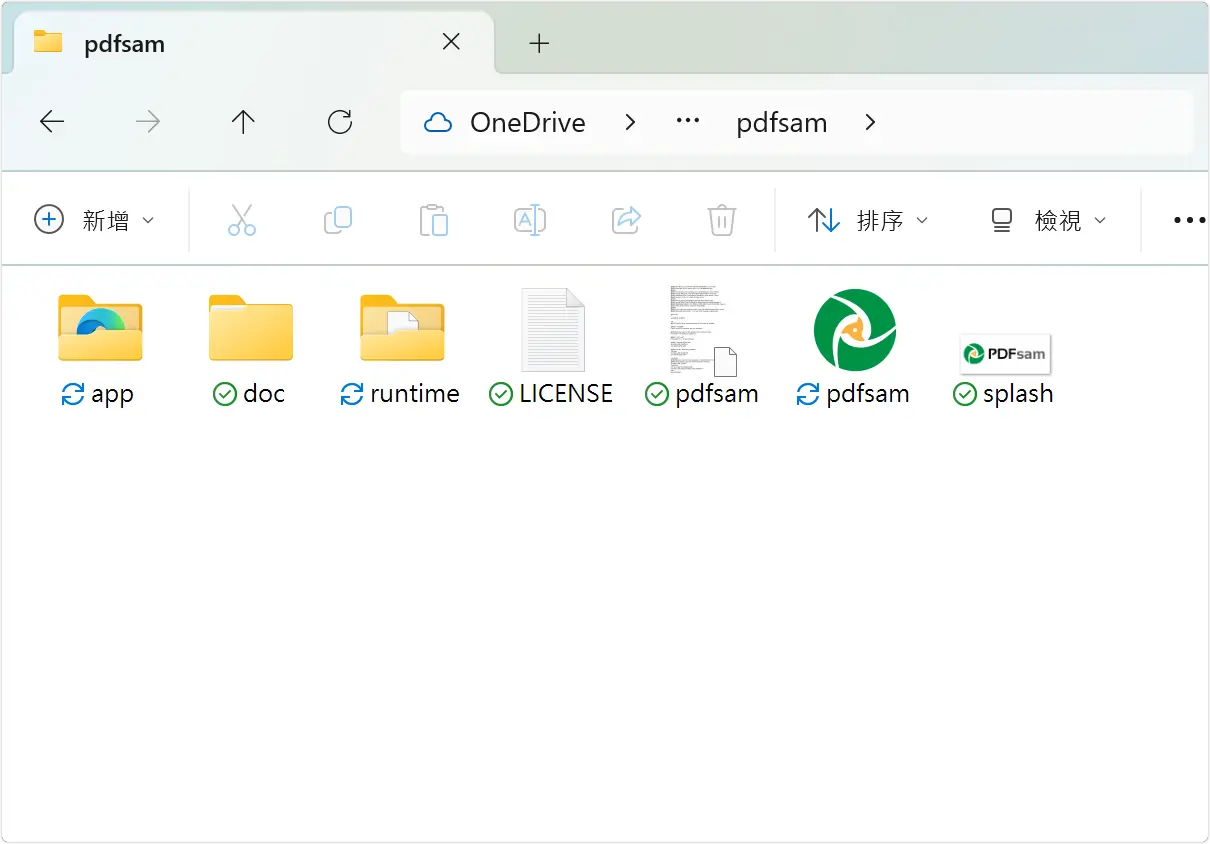Paste using the clipboard icon
Screen dimensions: 1210x844
pos(434,220)
